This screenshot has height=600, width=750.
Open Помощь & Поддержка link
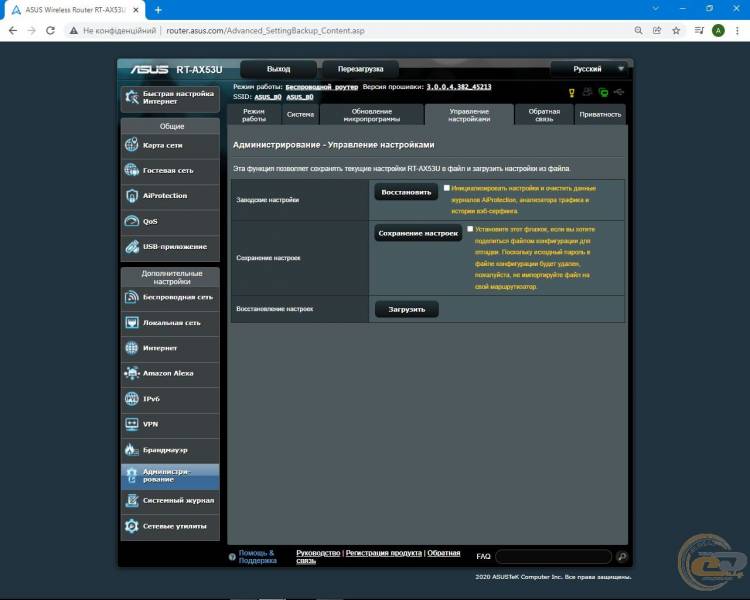point(257,557)
